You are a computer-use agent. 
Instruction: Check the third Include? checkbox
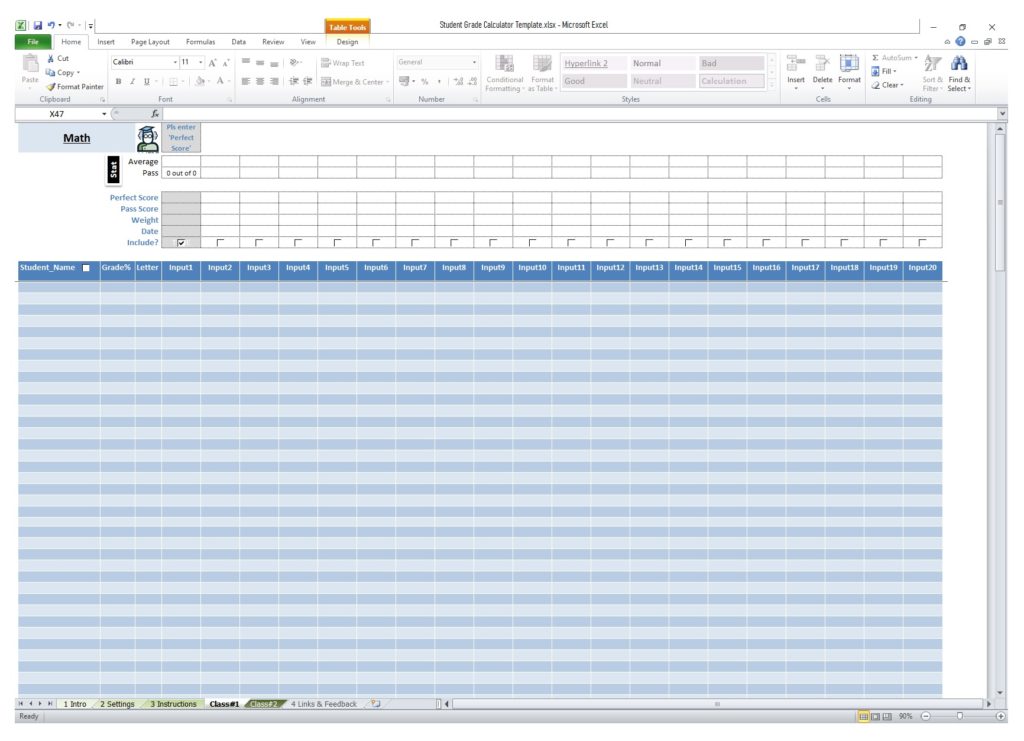(x=258, y=242)
